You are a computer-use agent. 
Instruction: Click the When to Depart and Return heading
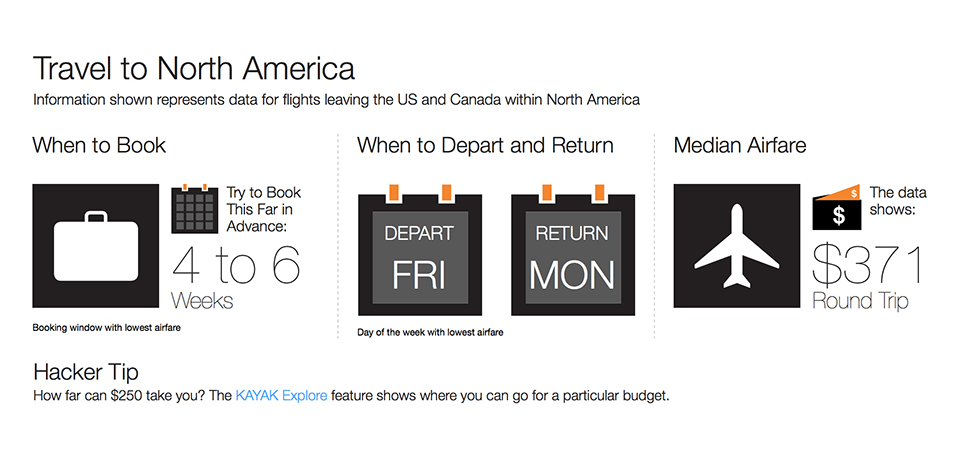pos(485,146)
